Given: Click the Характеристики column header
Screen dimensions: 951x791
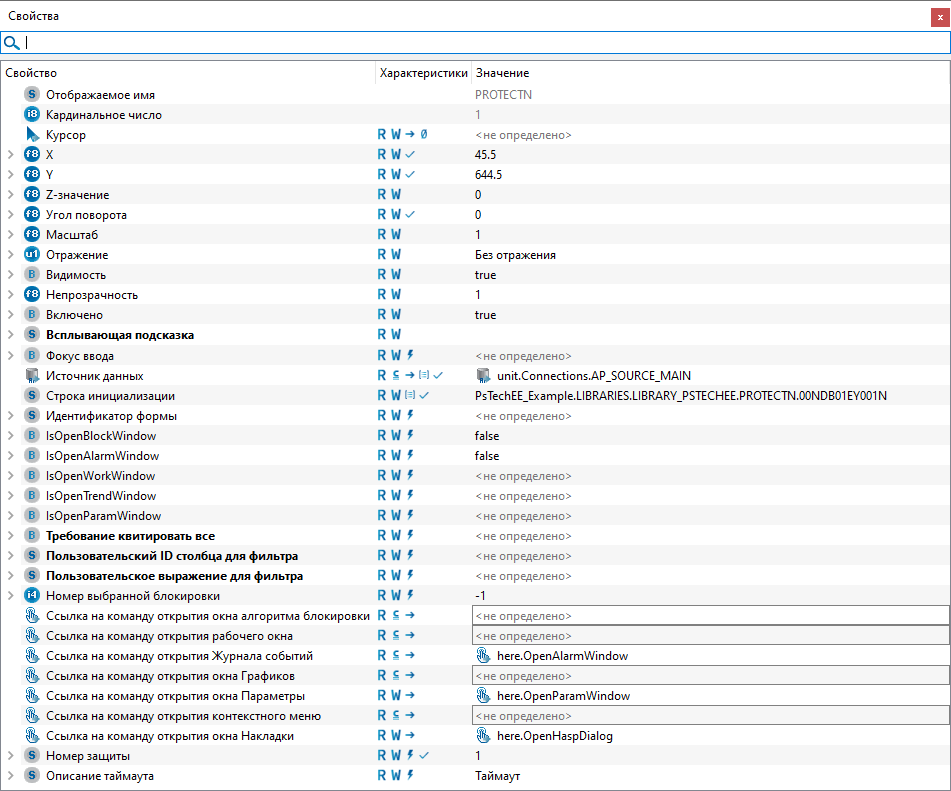Looking at the screenshot, I should [x=423, y=73].
